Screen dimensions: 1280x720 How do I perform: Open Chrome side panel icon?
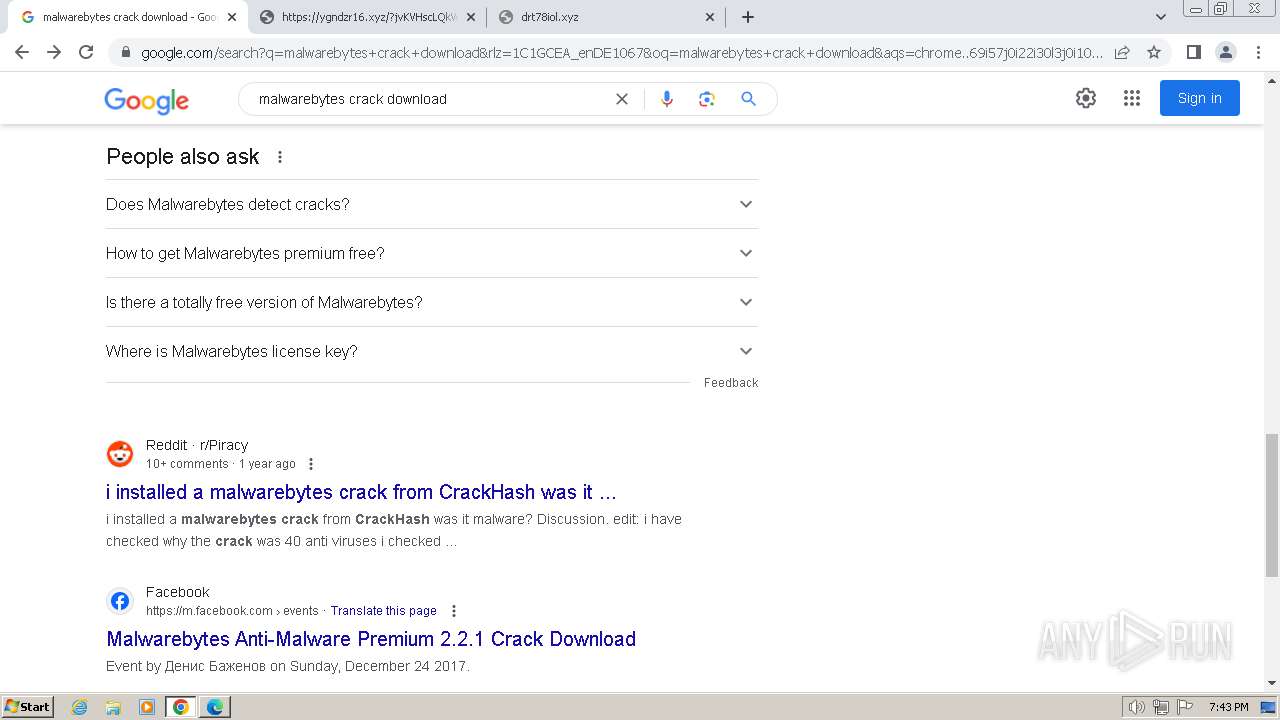1193,52
